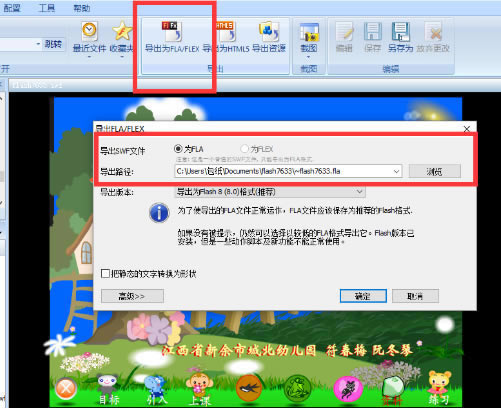Click the Export as FLA/FLEX icon

point(172,31)
